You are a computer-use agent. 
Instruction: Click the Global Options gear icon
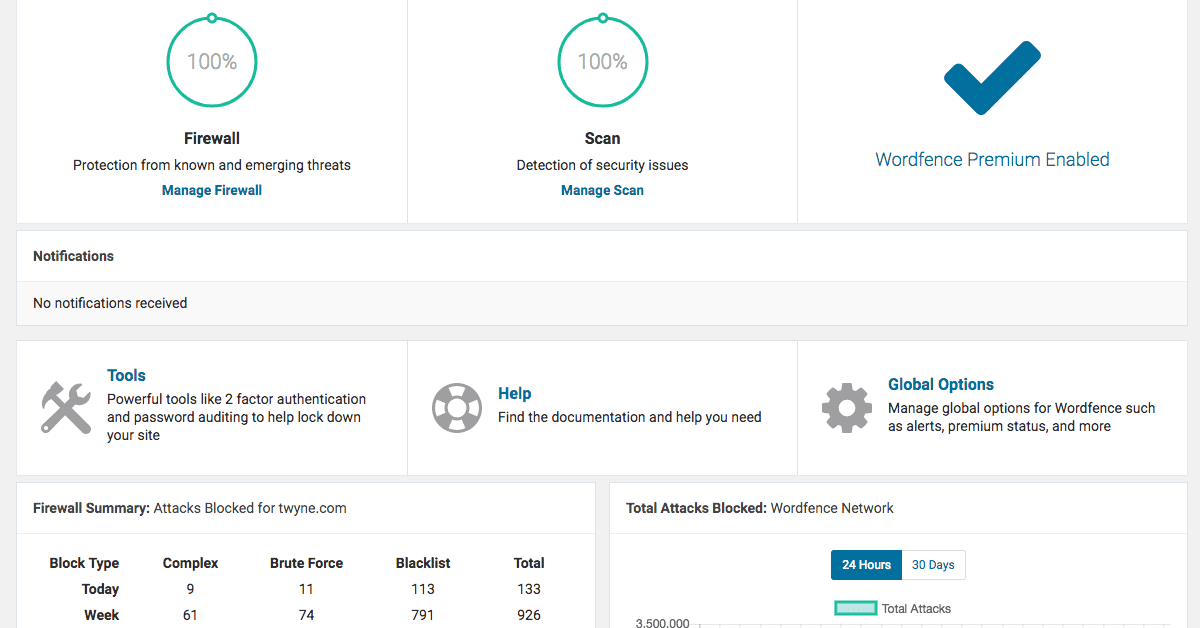pos(847,407)
